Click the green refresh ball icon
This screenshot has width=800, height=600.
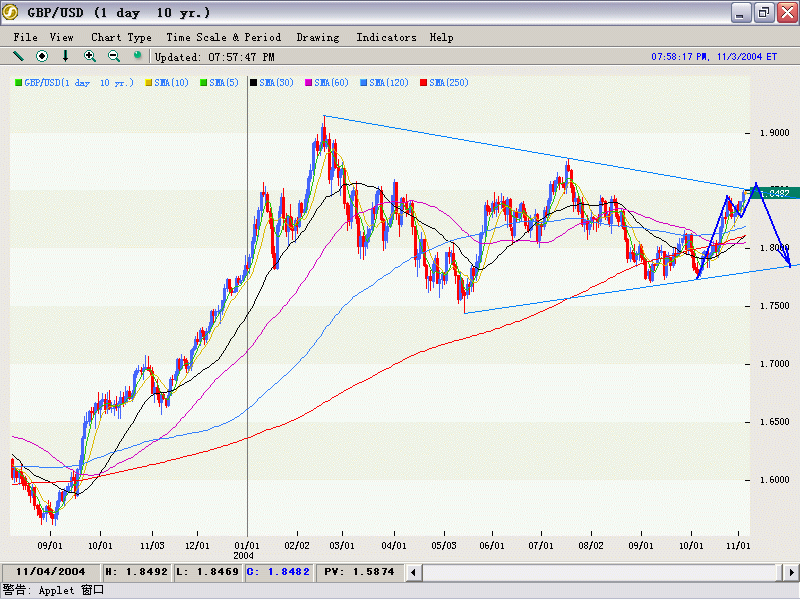tap(138, 55)
